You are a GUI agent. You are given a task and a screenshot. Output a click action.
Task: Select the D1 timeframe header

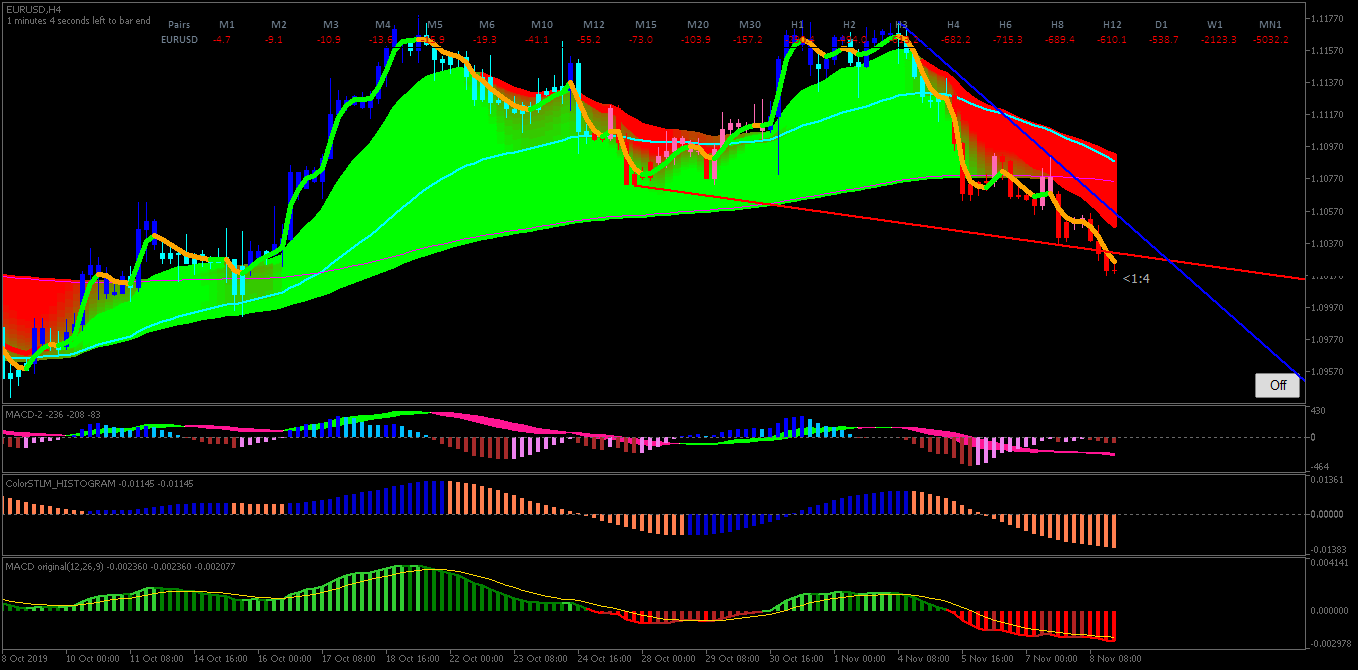(1161, 24)
